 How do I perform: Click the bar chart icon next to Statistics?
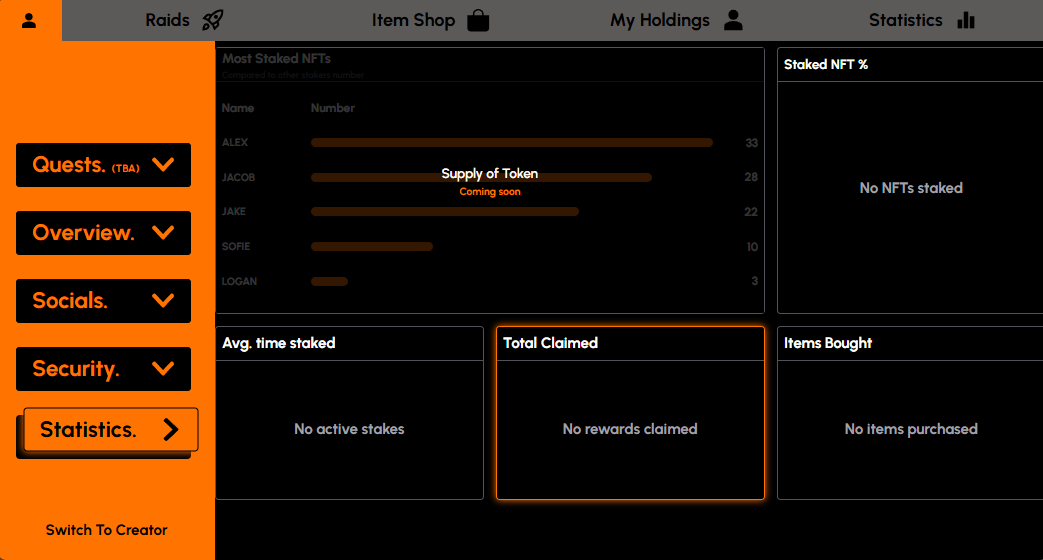point(965,20)
